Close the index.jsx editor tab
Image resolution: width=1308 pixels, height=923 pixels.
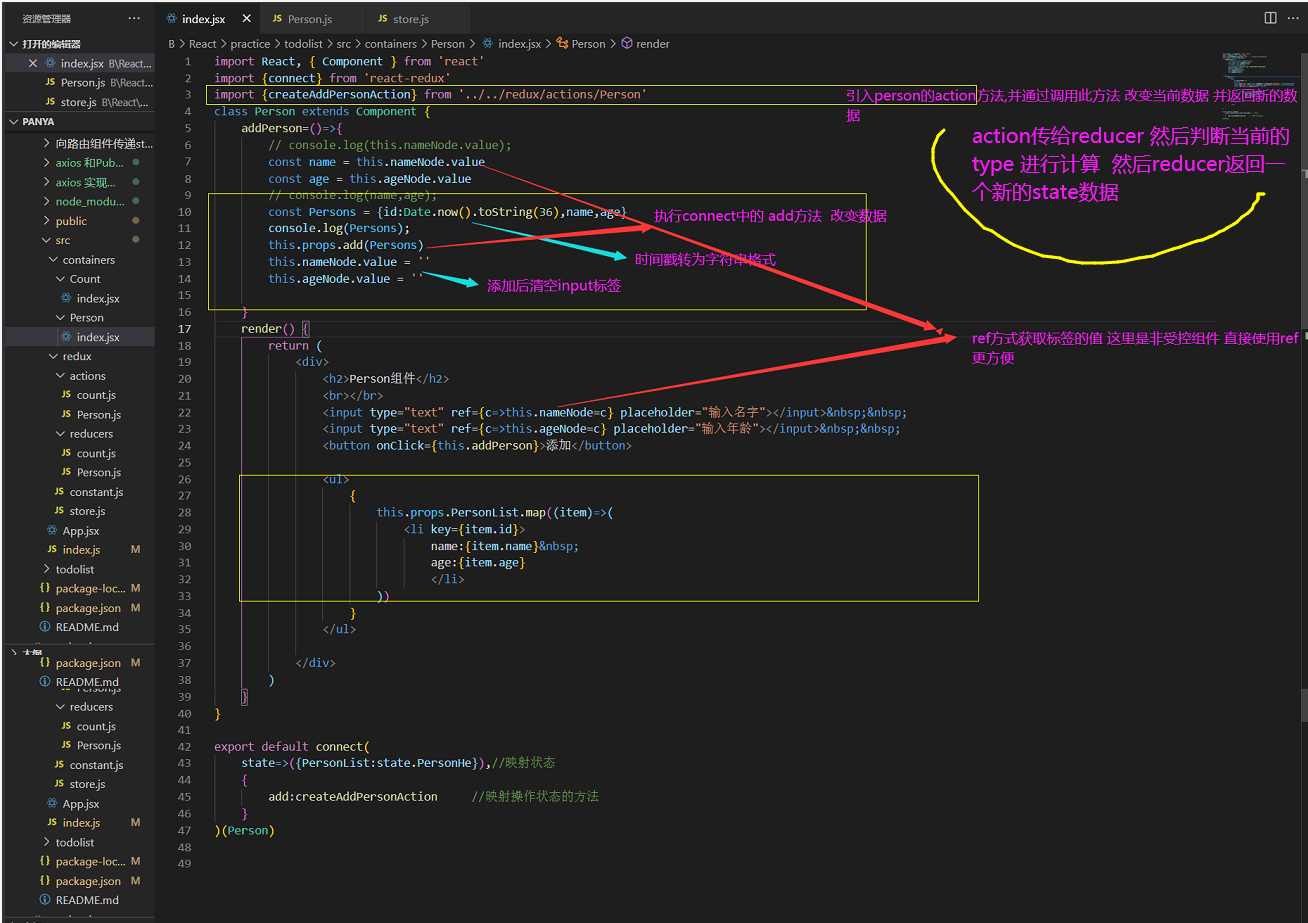click(246, 19)
